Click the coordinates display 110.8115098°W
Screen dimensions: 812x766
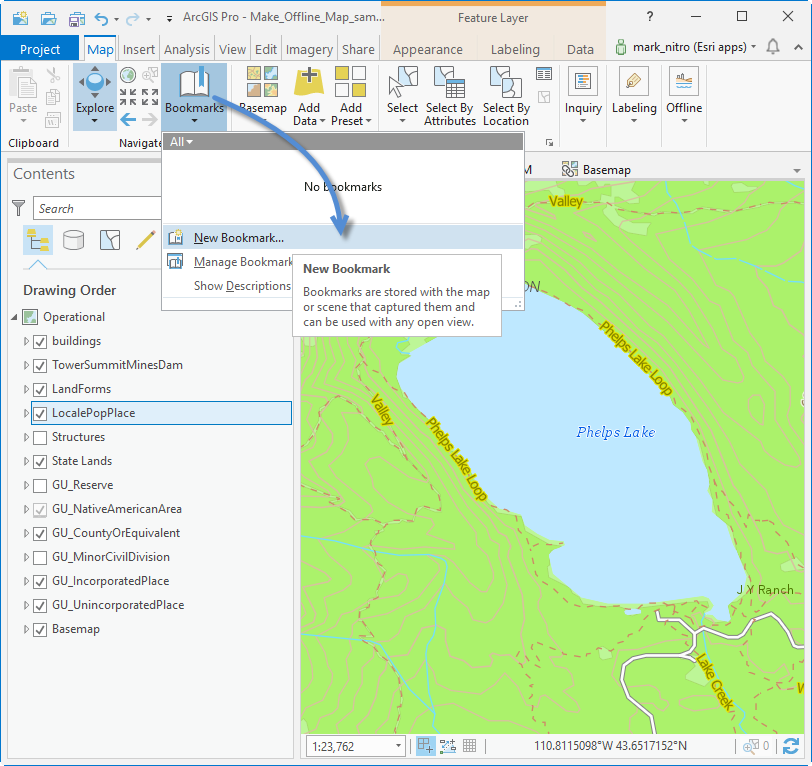click(x=611, y=746)
